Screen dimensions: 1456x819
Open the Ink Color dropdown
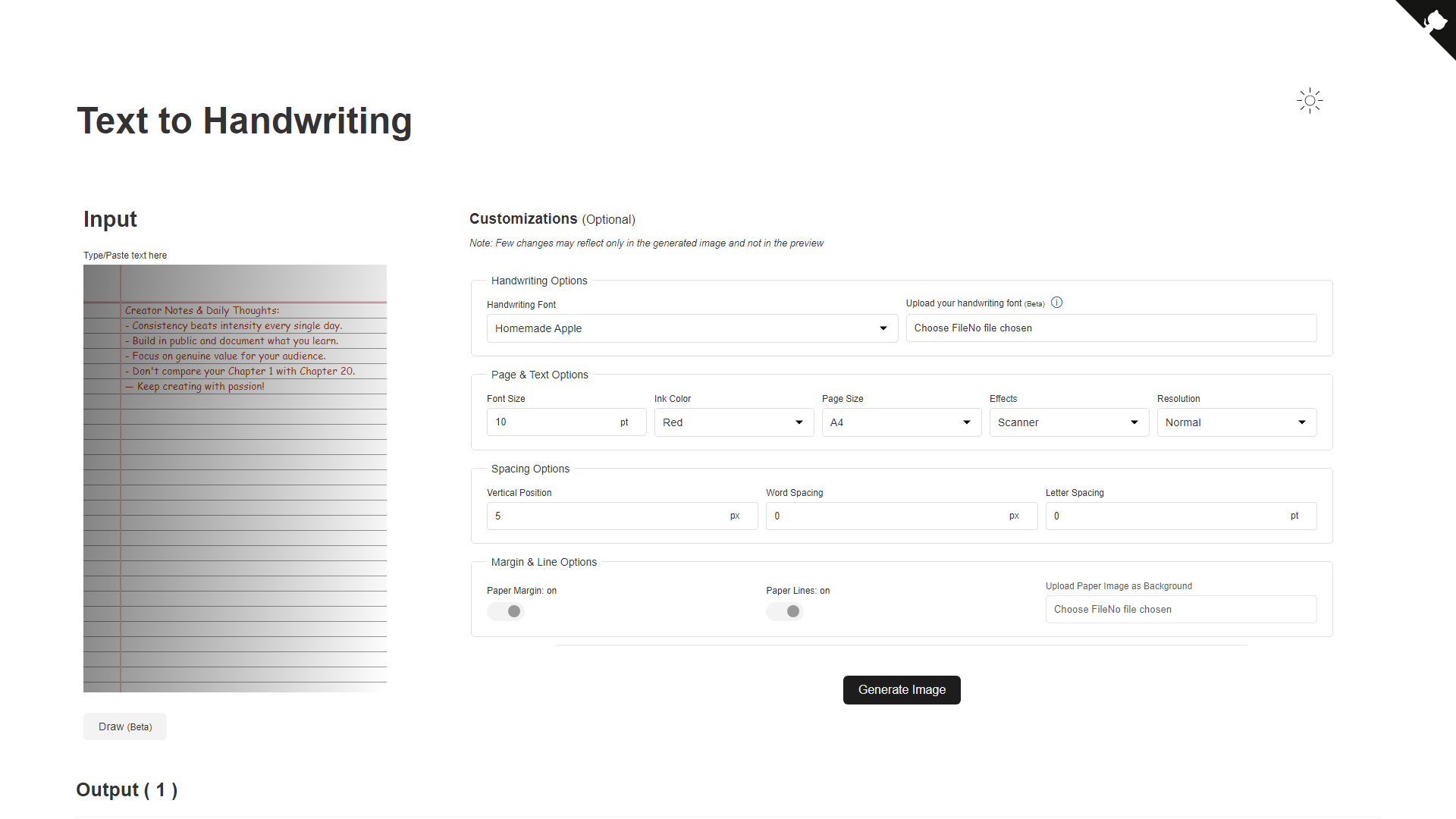734,422
